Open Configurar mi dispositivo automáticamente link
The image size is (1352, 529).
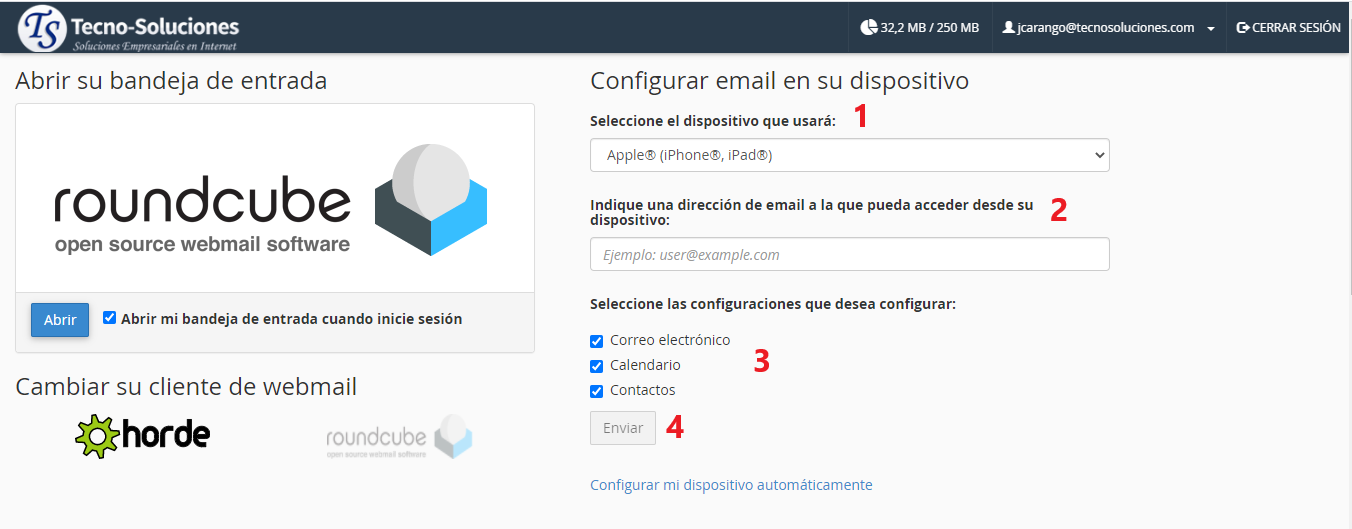(x=731, y=485)
